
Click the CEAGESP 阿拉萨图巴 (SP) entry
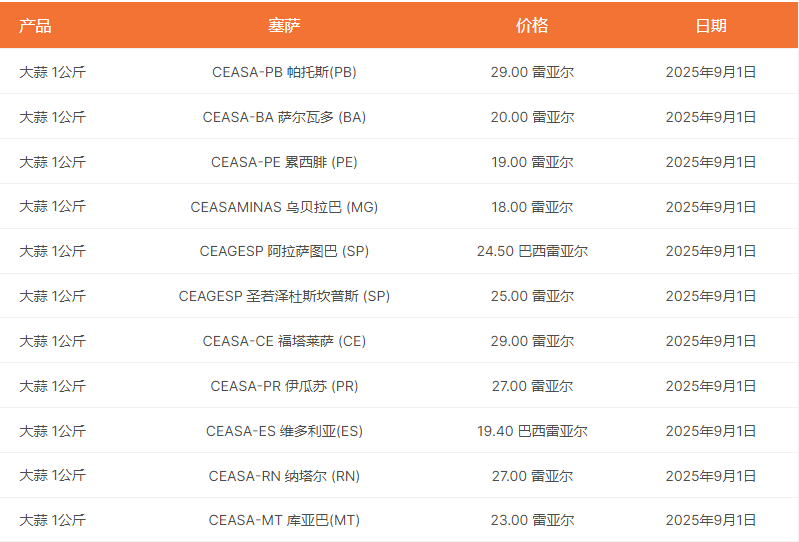click(284, 251)
